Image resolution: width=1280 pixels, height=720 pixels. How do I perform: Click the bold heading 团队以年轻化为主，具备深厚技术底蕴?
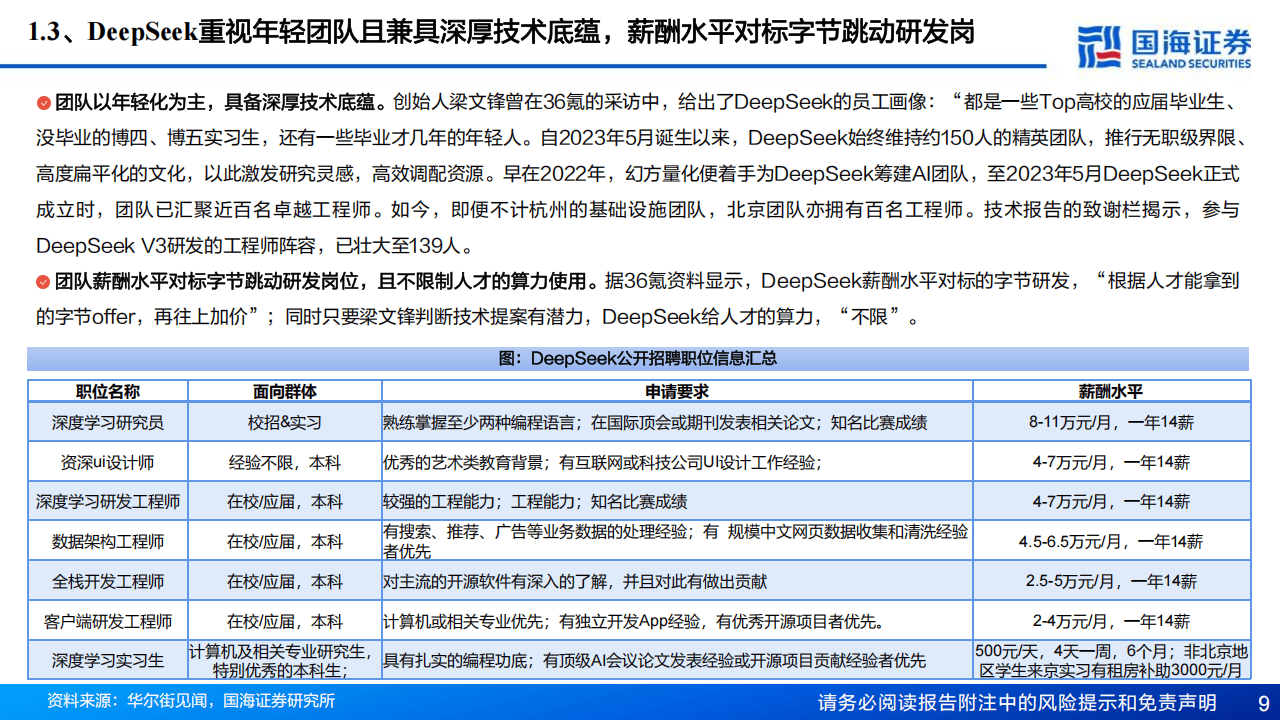coord(219,103)
